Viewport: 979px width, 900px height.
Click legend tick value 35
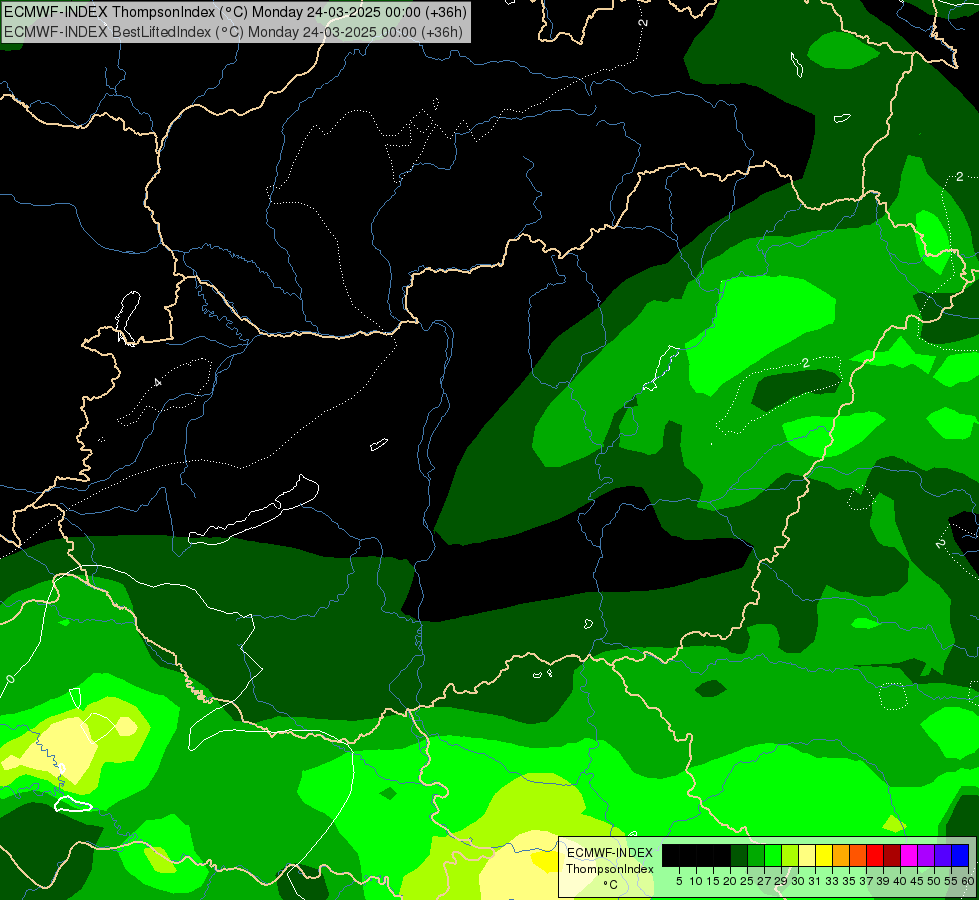click(849, 881)
